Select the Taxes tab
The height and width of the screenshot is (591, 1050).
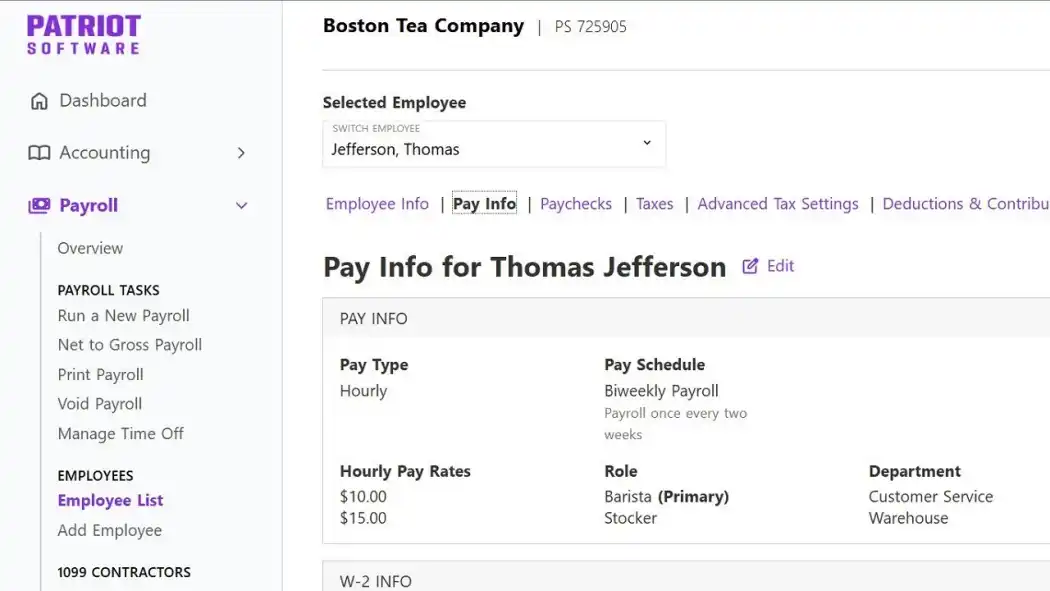point(655,204)
